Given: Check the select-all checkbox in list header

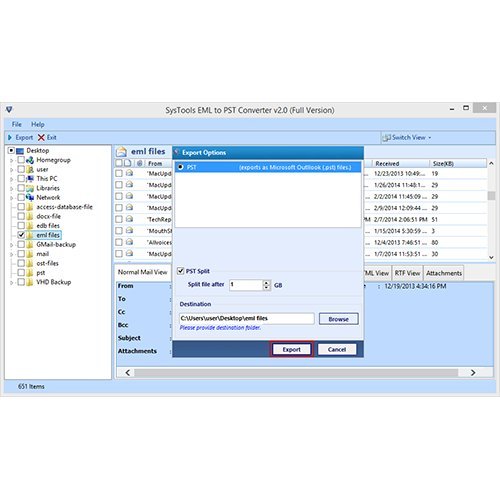Looking at the screenshot, I should pos(119,163).
